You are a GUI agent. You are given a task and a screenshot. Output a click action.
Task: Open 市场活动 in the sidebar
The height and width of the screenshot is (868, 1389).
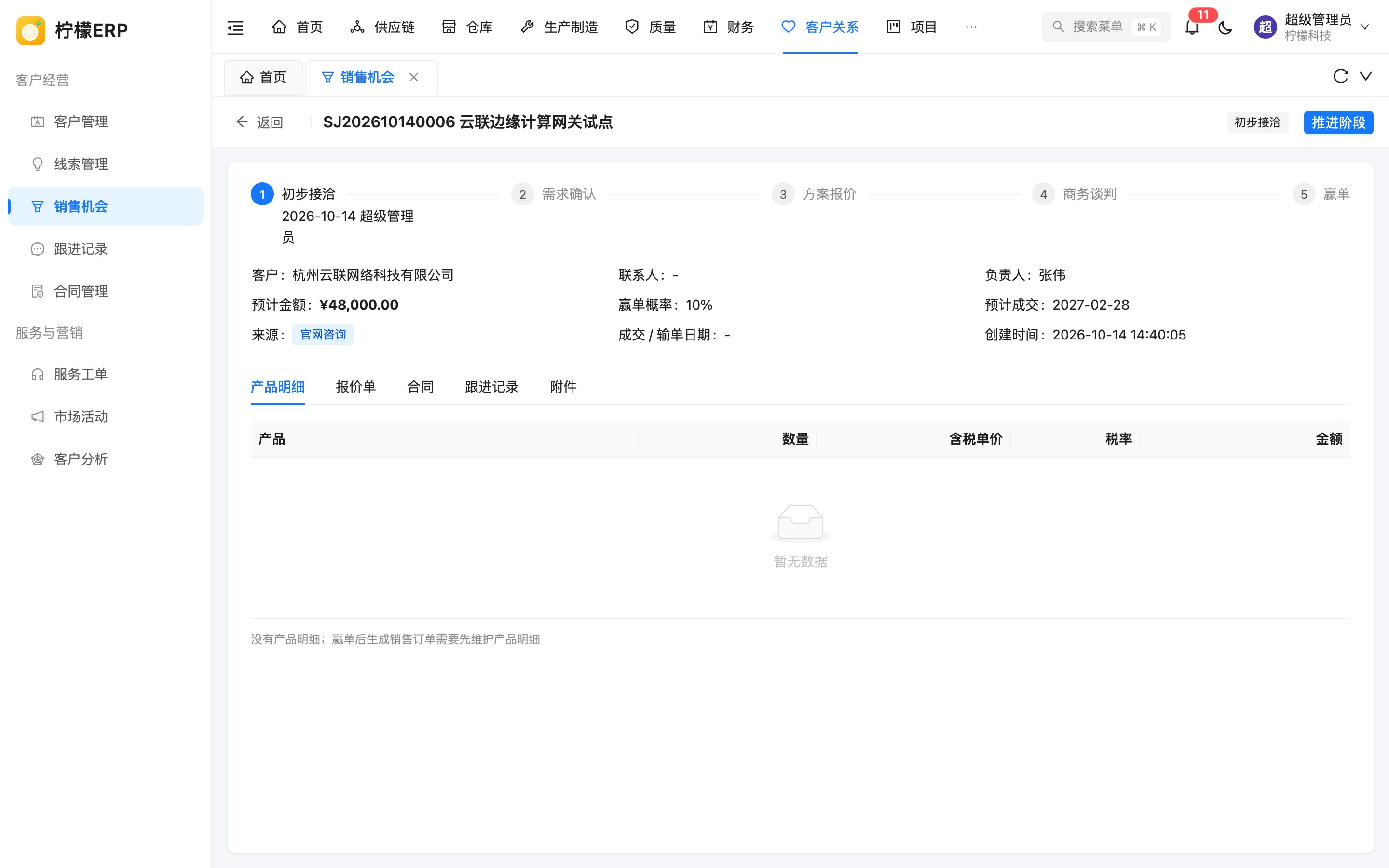(x=106, y=417)
